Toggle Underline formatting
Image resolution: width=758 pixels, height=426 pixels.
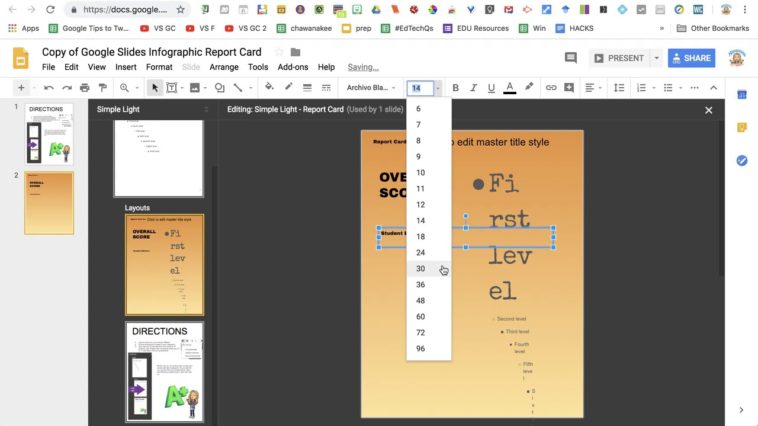point(491,88)
